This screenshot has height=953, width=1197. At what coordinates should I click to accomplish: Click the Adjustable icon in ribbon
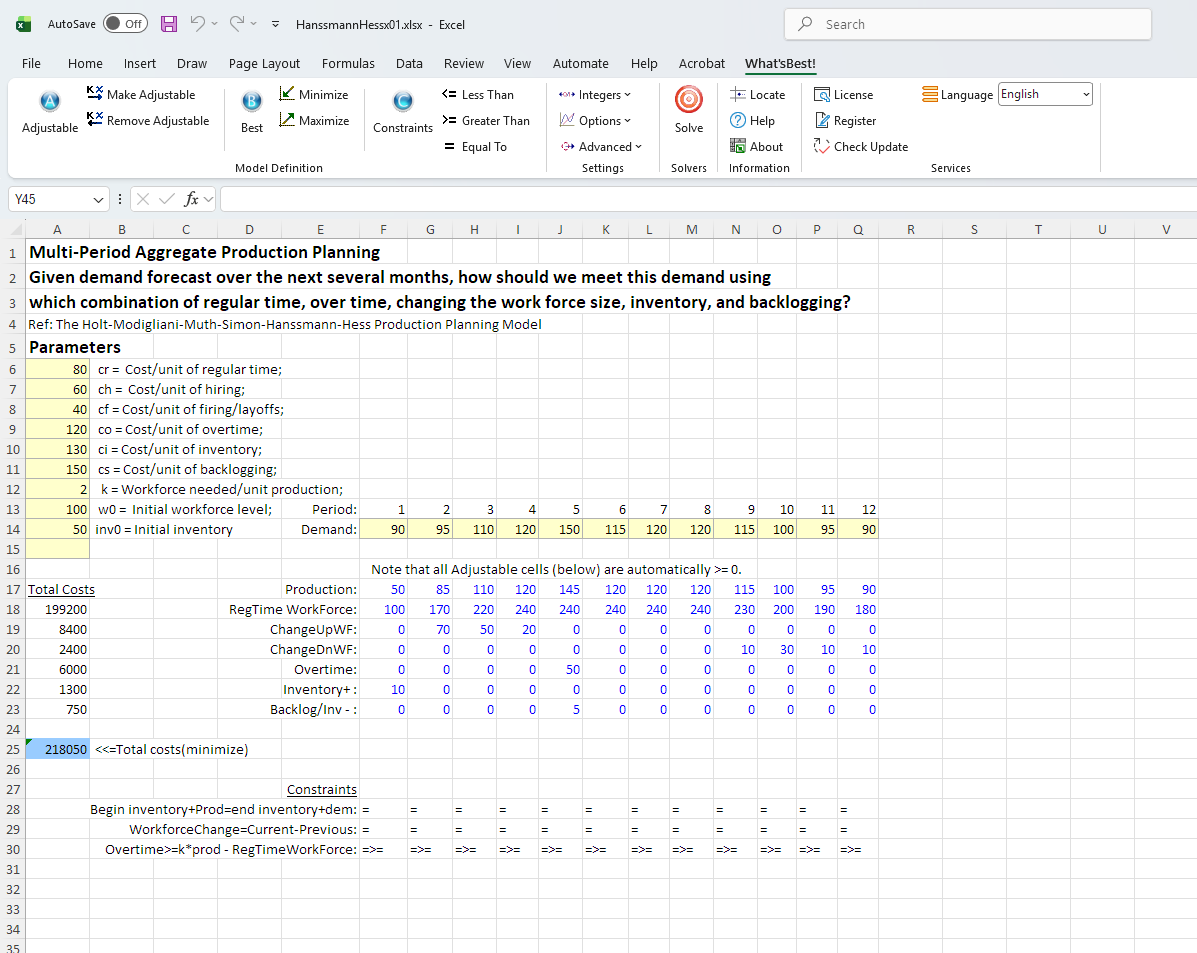[50, 101]
